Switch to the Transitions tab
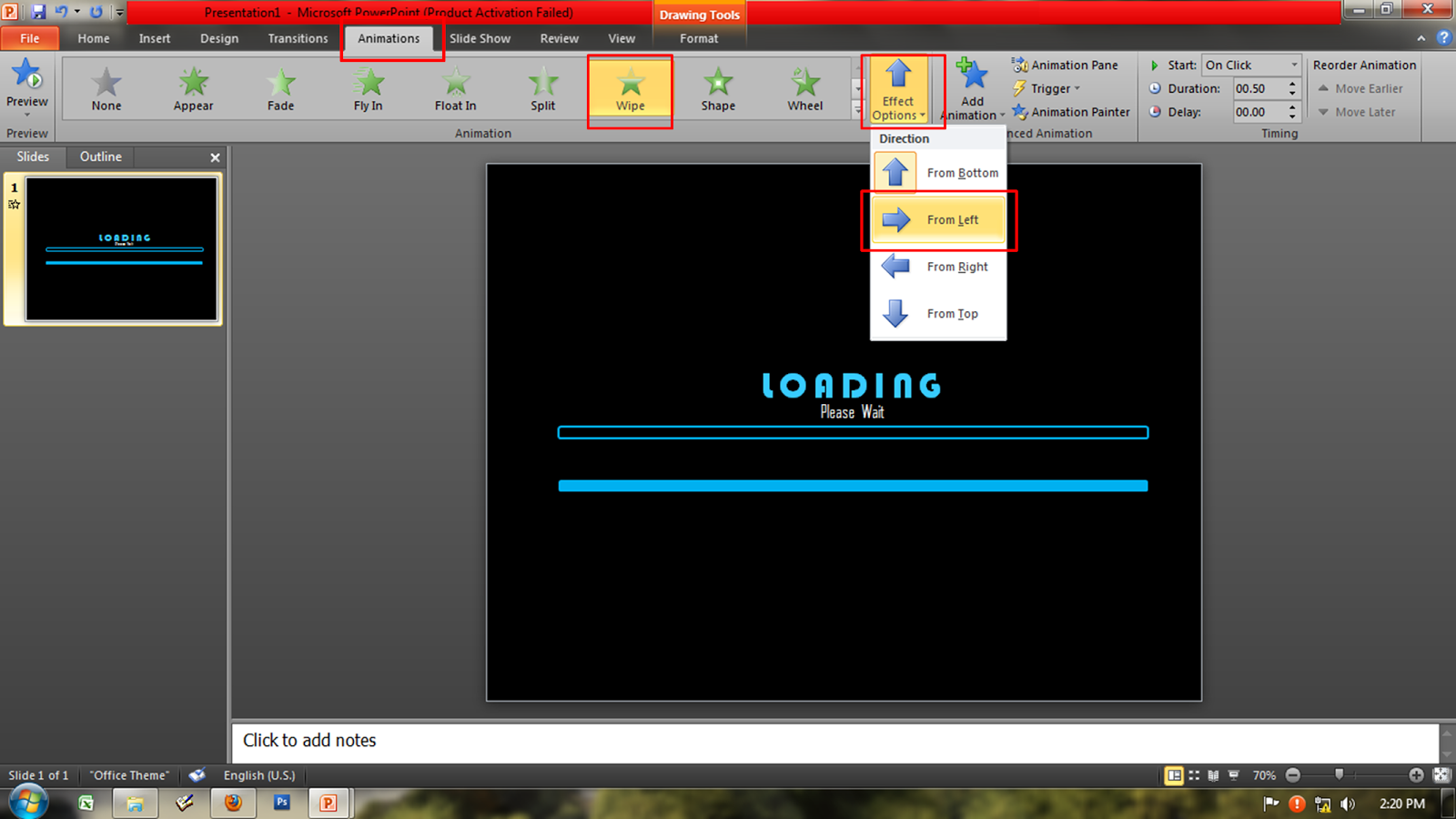This screenshot has width=1456, height=819. point(298,38)
